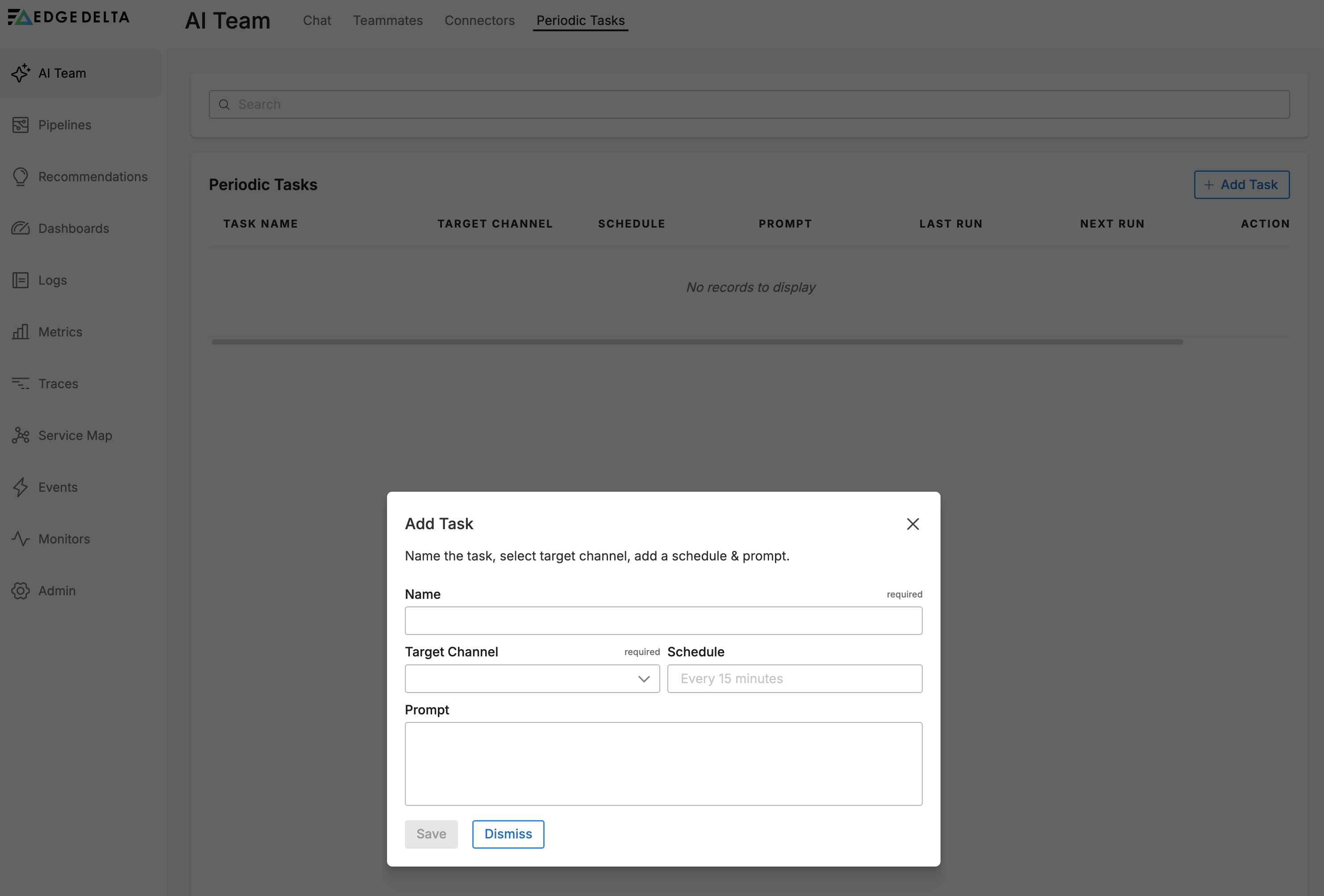Switch to the Teammates tab
This screenshot has width=1324, height=896.
pos(387,21)
